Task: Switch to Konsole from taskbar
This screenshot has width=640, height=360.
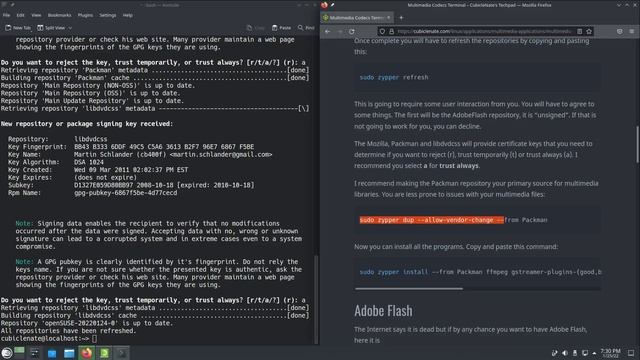Action: tap(122, 353)
